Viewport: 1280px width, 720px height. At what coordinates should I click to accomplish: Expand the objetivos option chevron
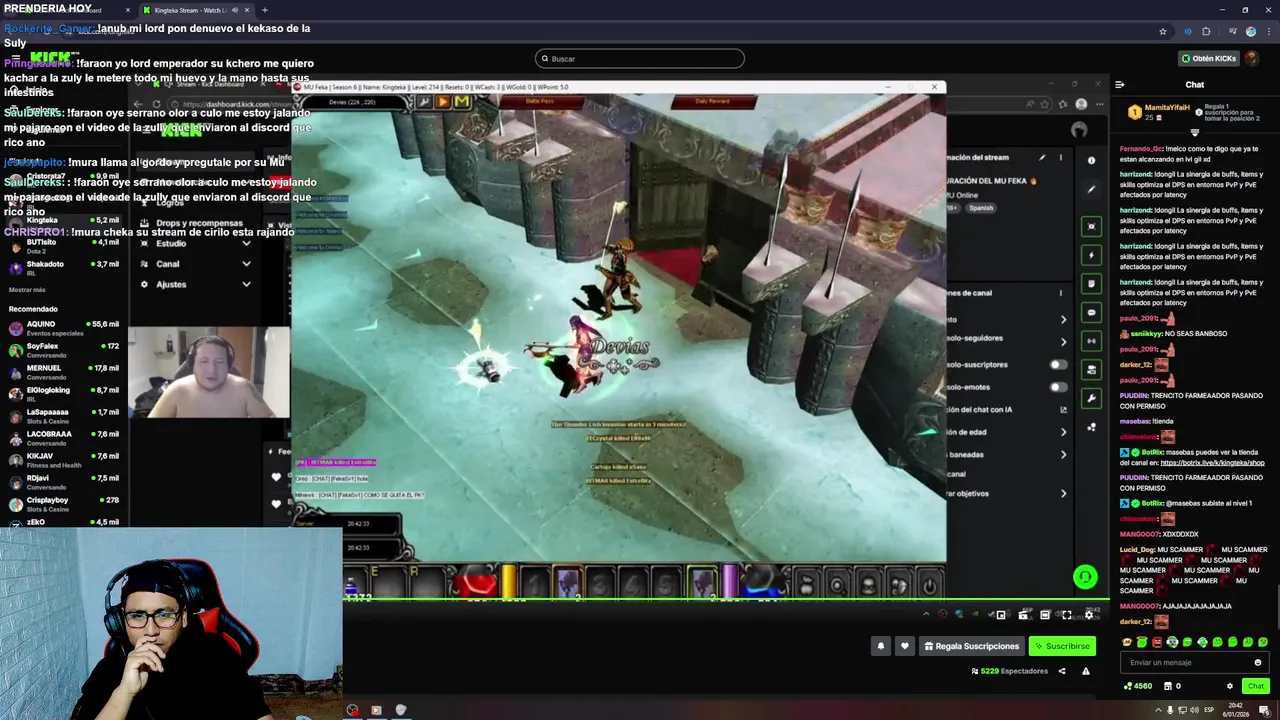pyautogui.click(x=1063, y=493)
